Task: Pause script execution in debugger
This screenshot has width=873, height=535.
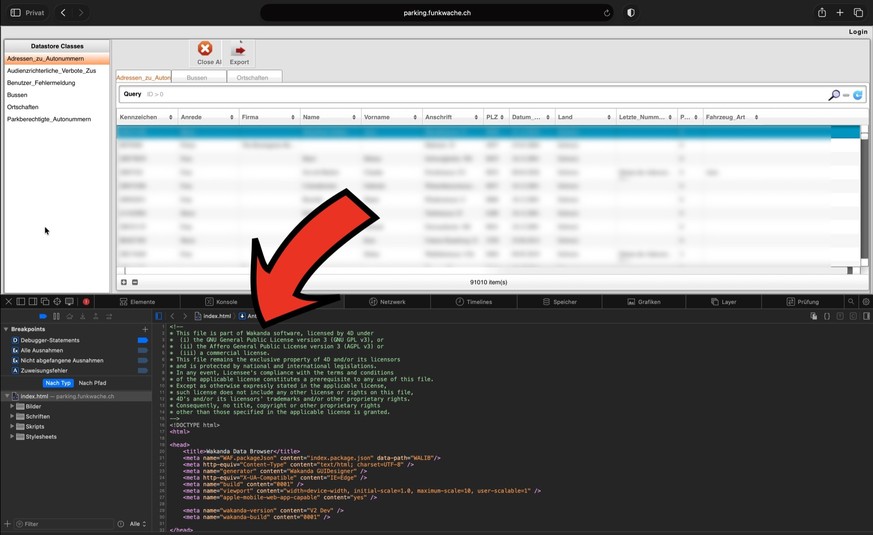Action: 56,316
